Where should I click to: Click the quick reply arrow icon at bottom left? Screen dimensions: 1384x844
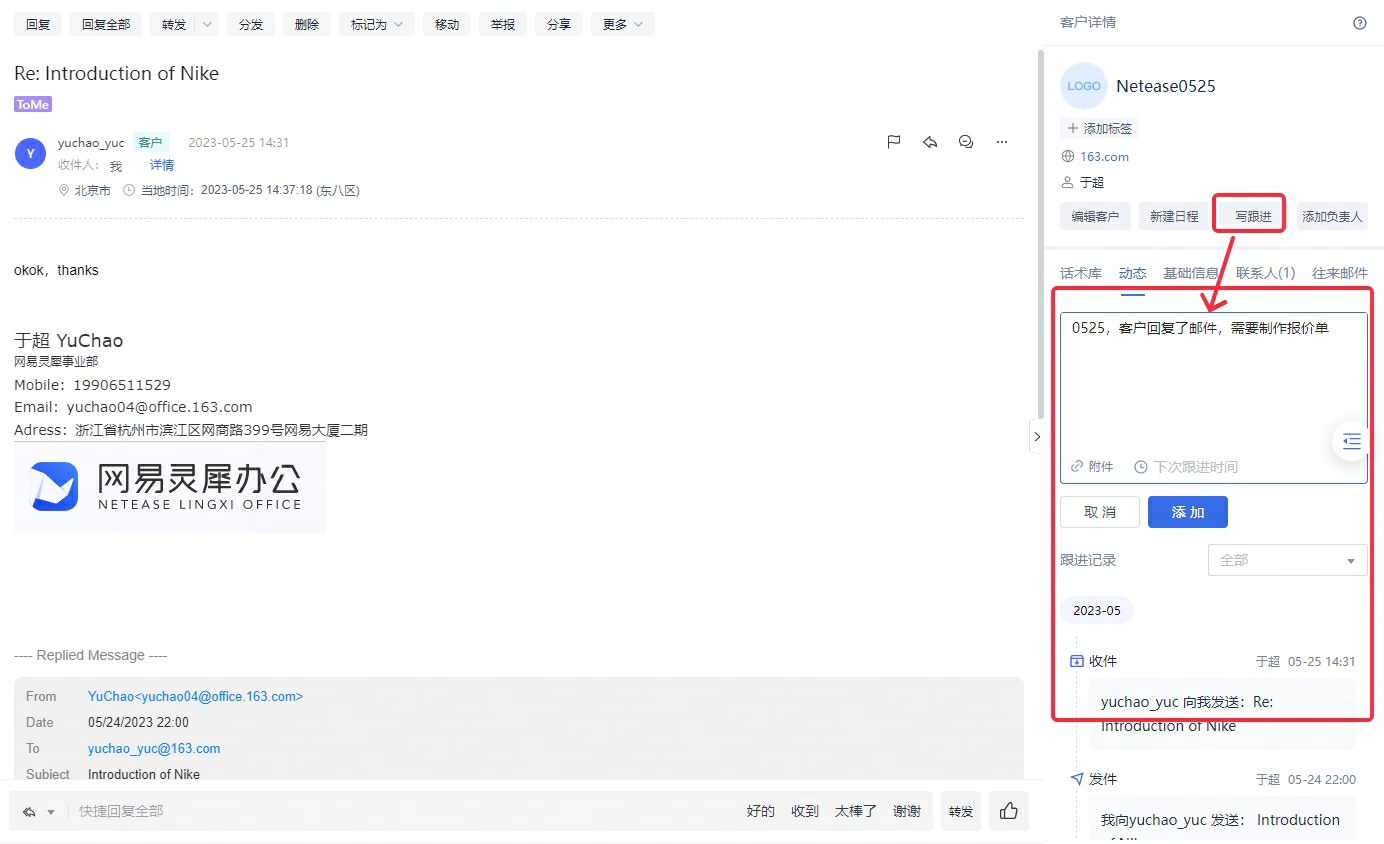(29, 812)
